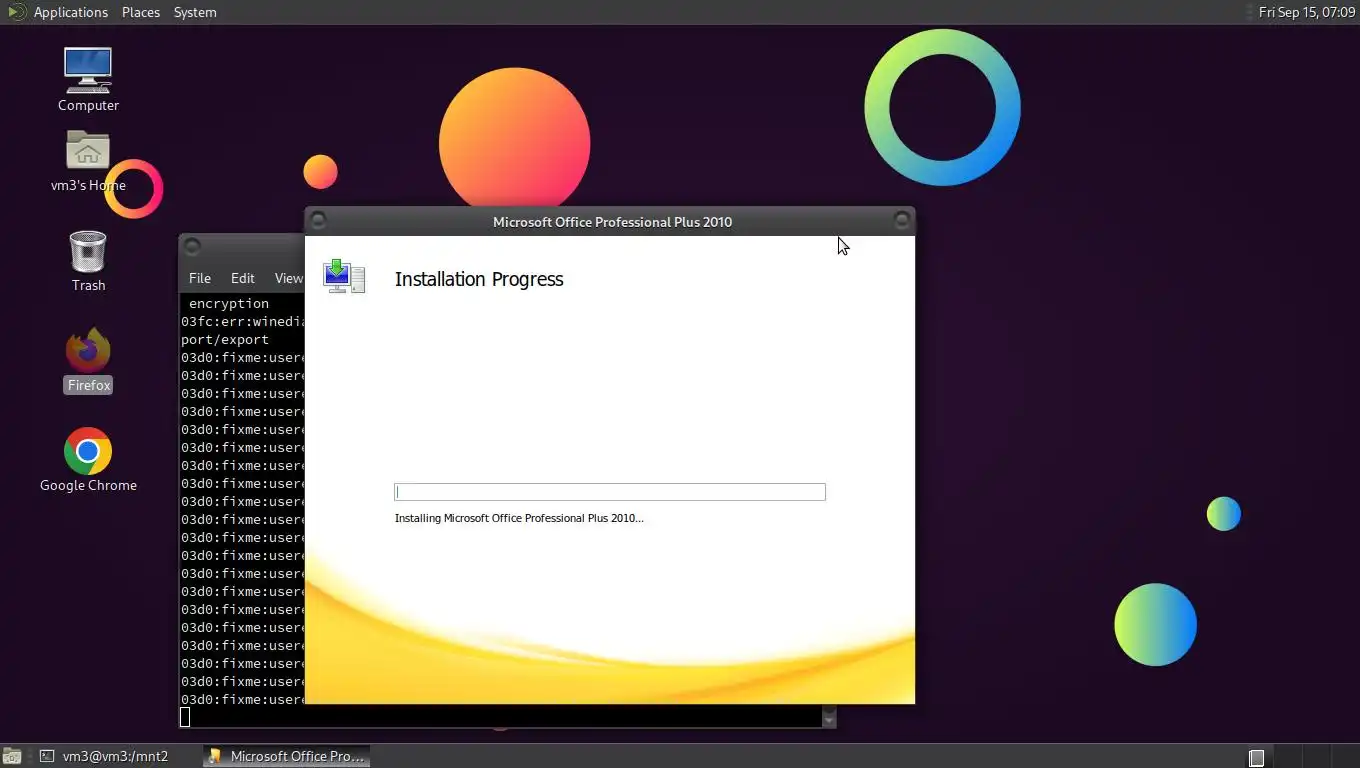The height and width of the screenshot is (768, 1360).
Task: Click the terminal cursor prompt block
Action: tap(185, 716)
